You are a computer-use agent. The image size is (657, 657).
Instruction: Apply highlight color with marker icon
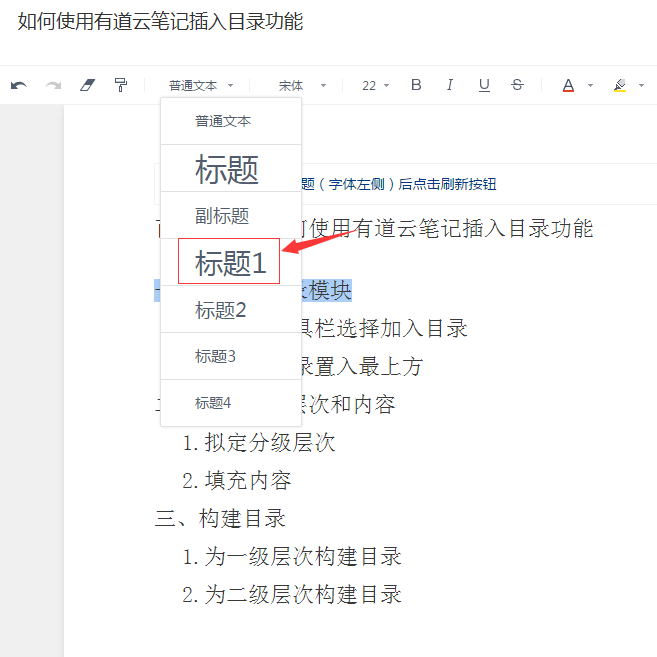coord(620,85)
